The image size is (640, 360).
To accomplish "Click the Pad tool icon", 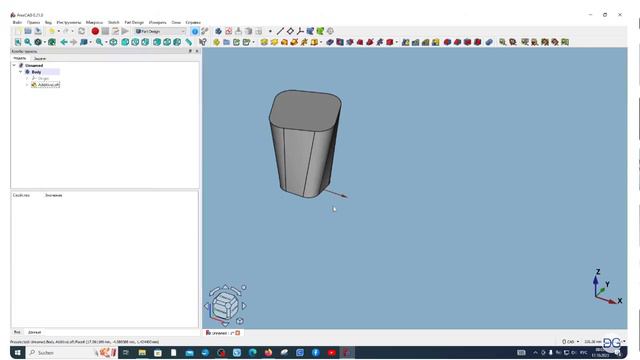I will point(264,42).
